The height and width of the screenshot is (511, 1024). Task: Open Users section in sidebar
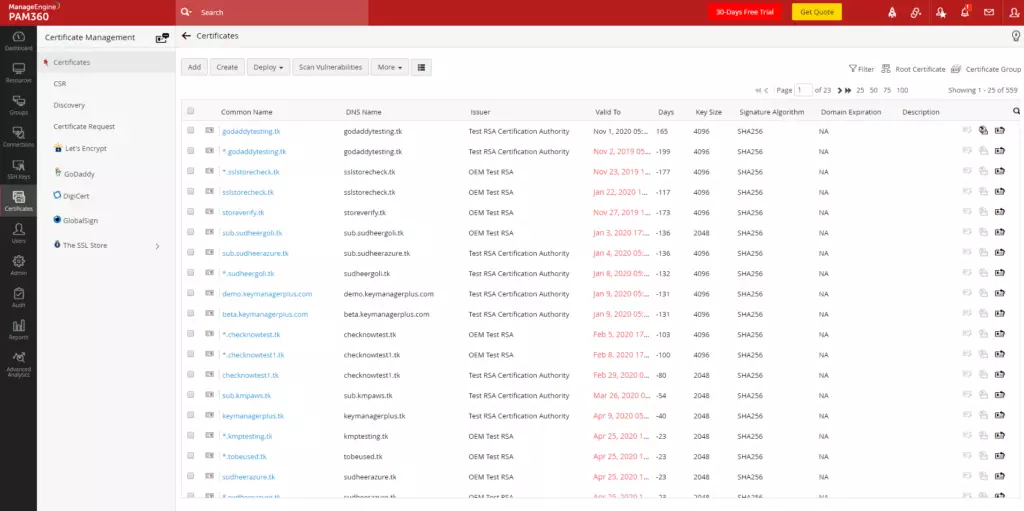coord(18,233)
